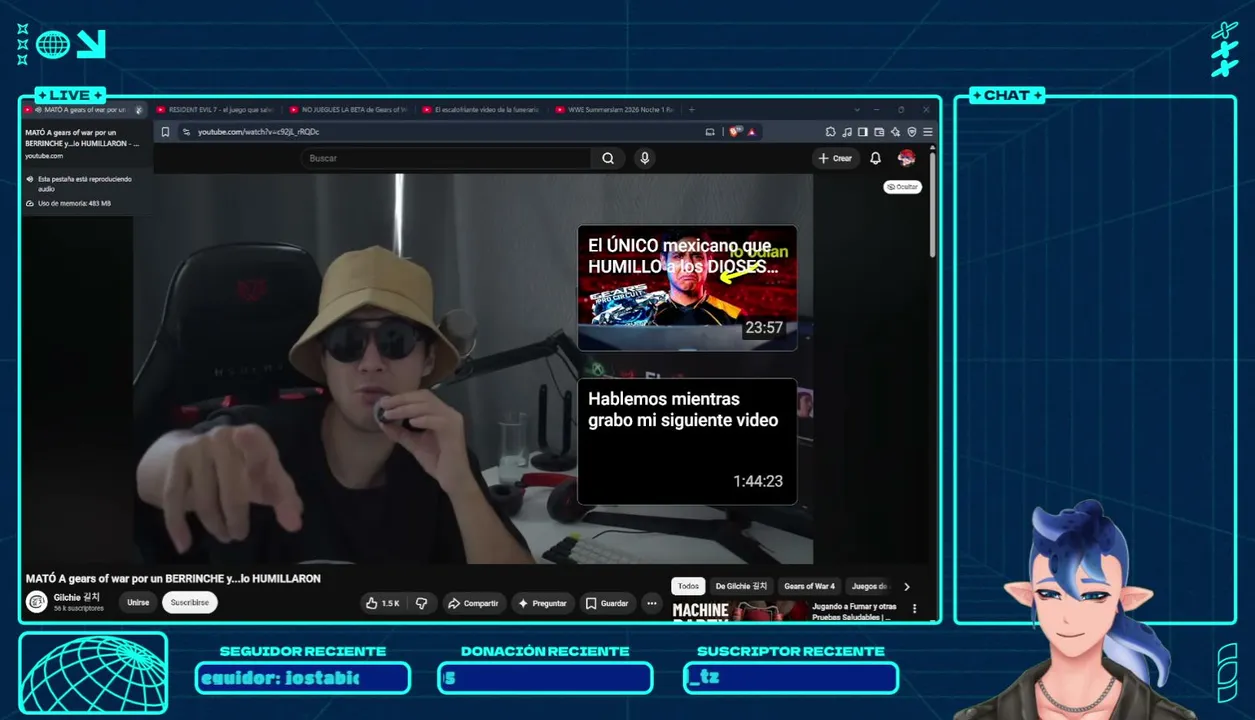Image resolution: width=1255 pixels, height=720 pixels.
Task: Select the De Gilchie filter chip
Action: click(741, 587)
